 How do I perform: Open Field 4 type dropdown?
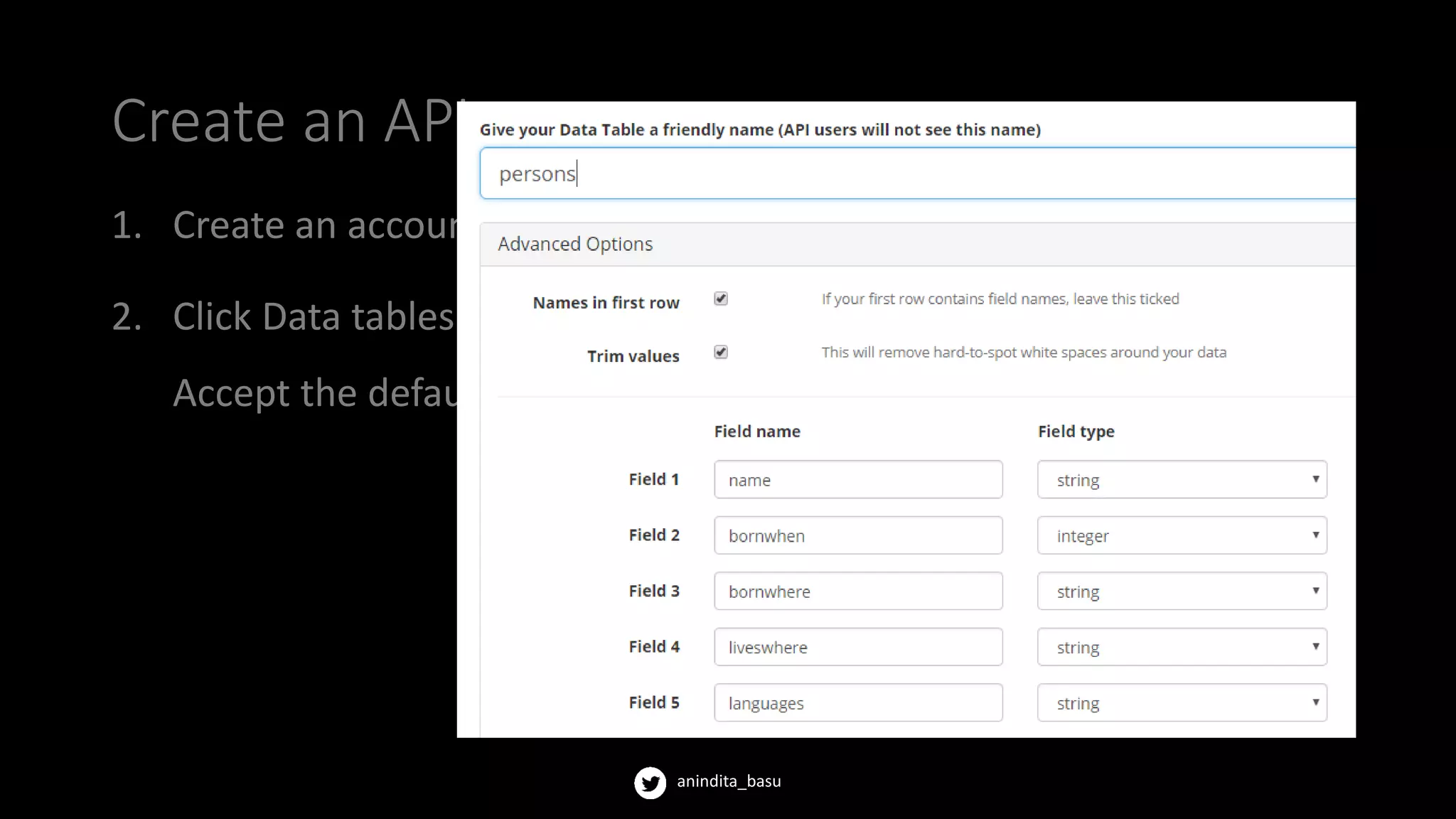[x=1182, y=647]
